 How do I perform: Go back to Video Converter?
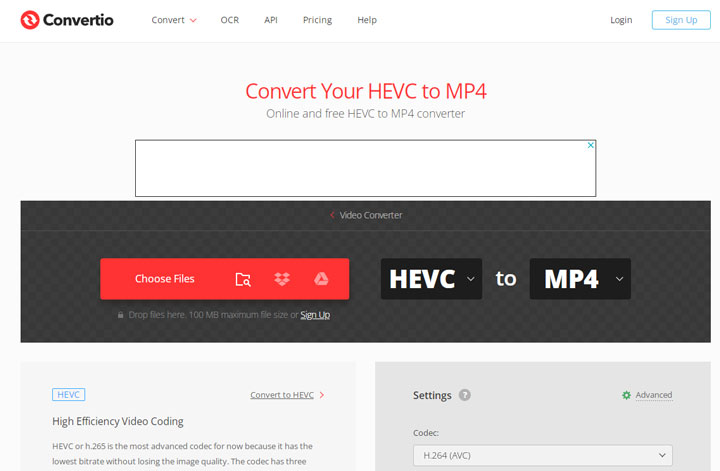(366, 215)
